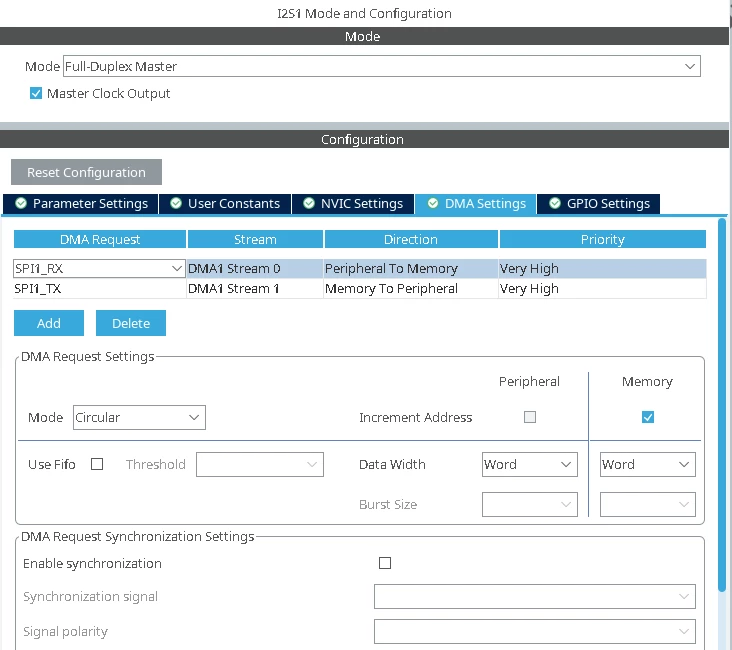Click the green check icon on GPIO Settings

tap(555, 203)
